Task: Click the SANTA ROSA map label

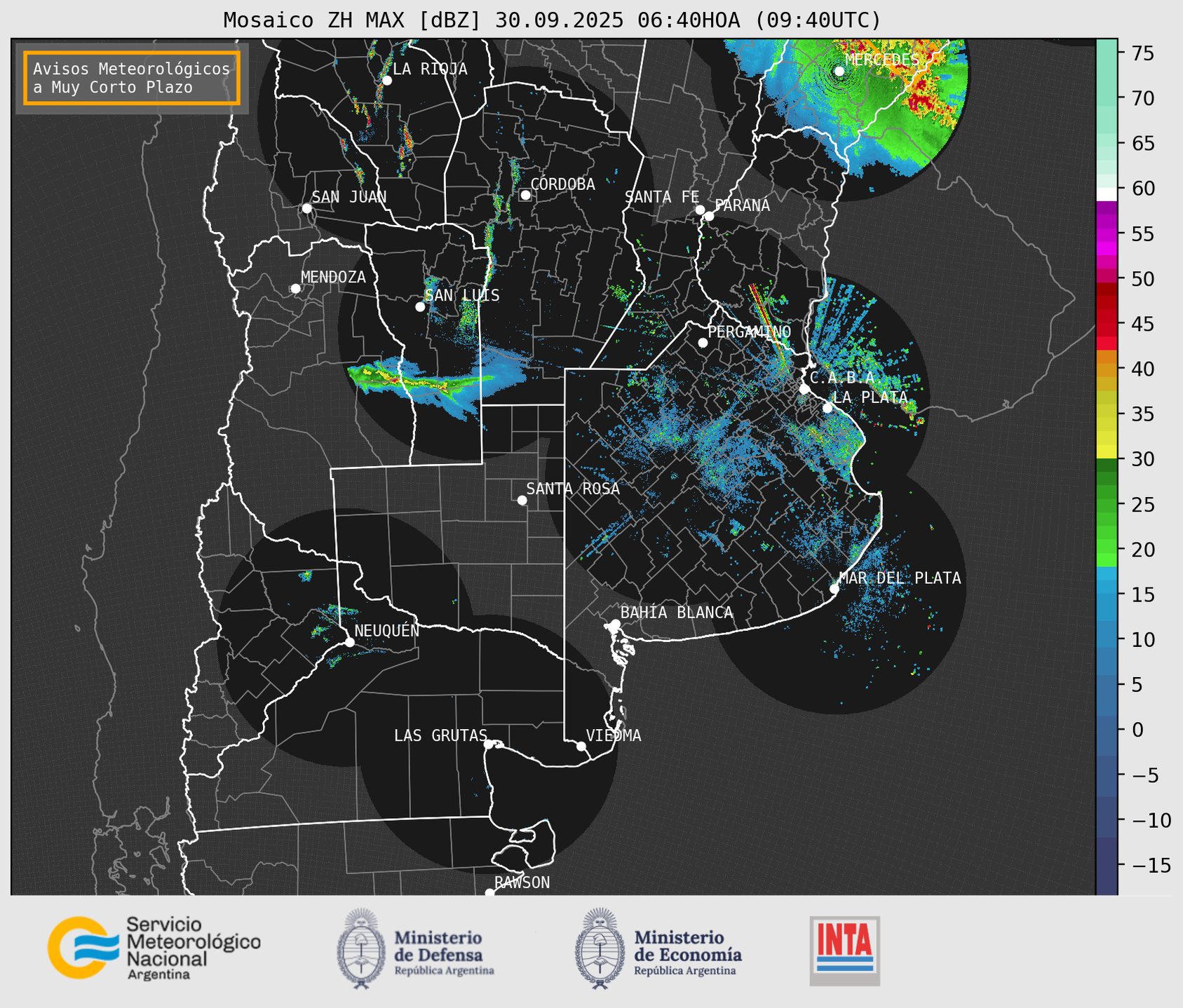Action: (573, 489)
